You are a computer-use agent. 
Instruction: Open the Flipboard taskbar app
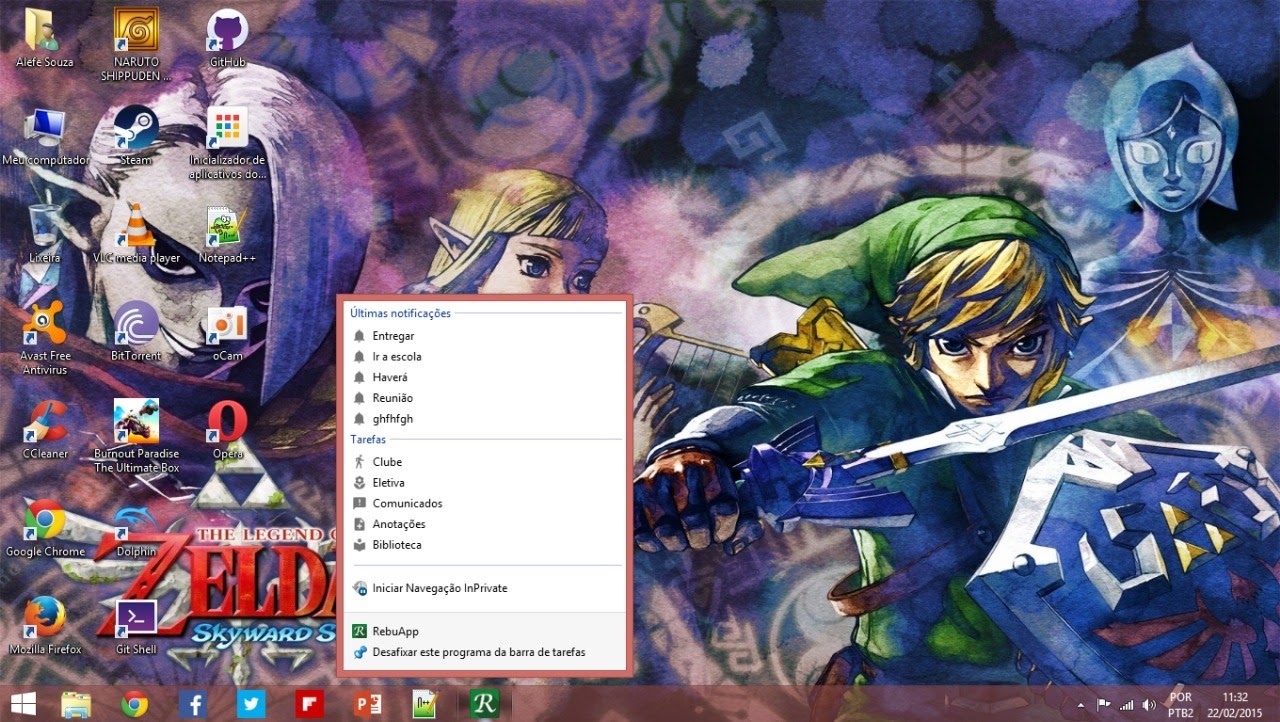(x=309, y=704)
